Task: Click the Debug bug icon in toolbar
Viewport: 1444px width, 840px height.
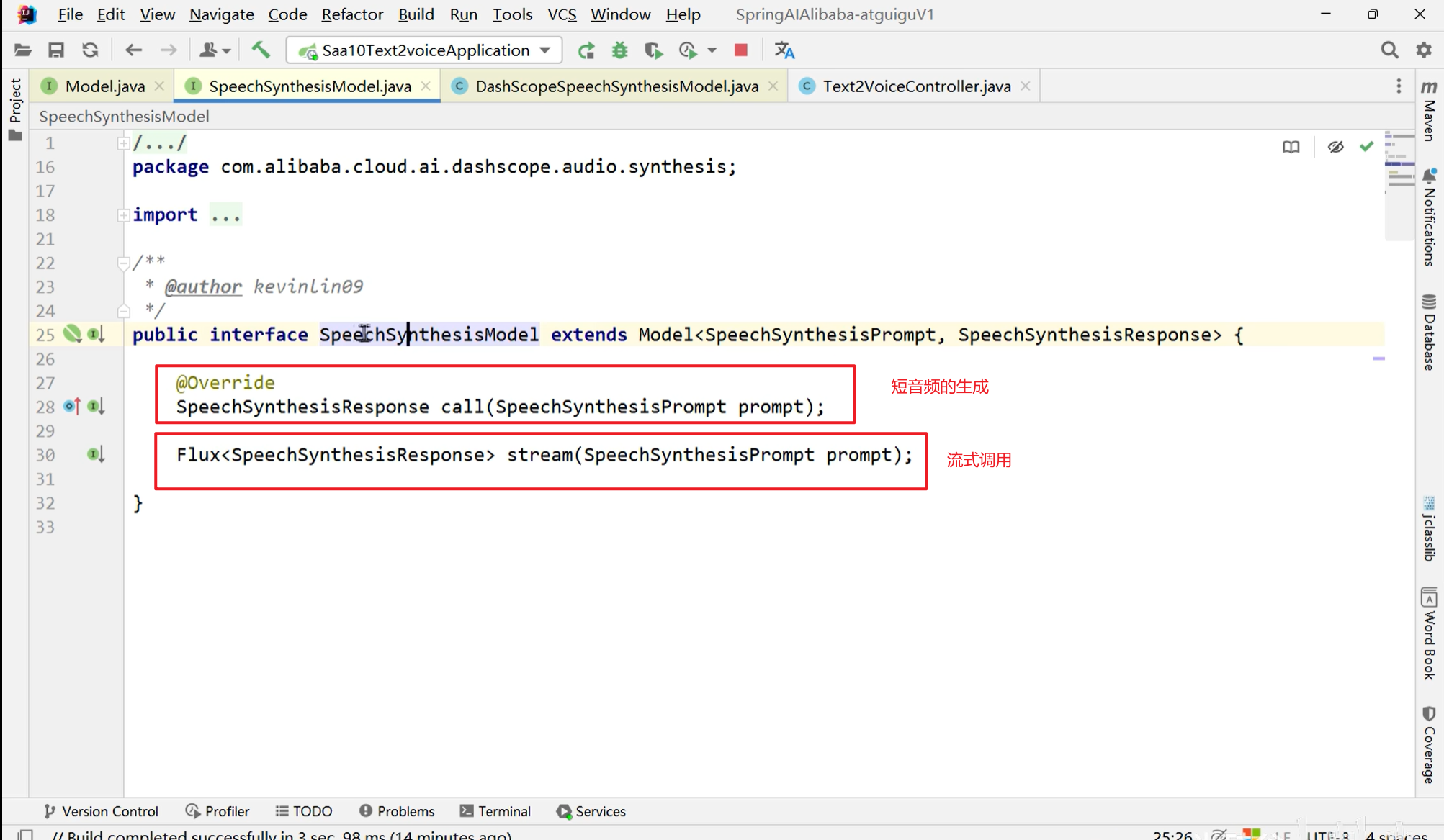Action: (x=619, y=50)
